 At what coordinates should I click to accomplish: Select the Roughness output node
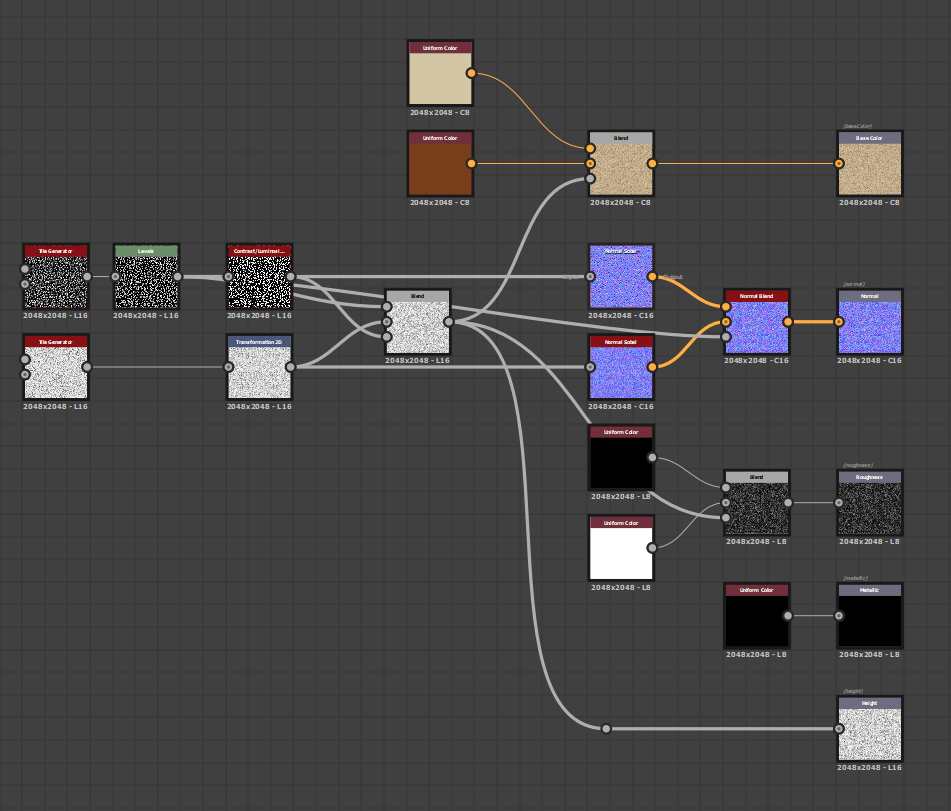point(870,502)
